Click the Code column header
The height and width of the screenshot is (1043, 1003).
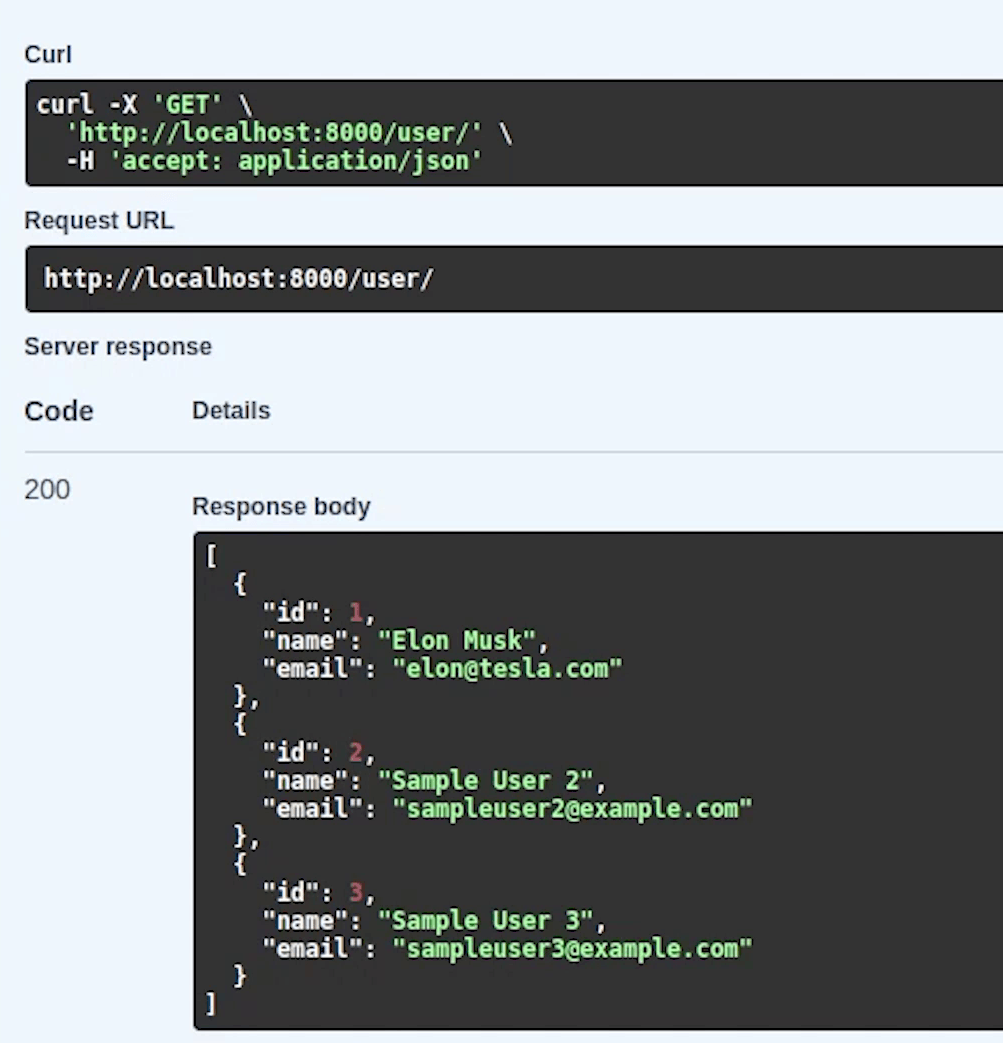point(59,411)
